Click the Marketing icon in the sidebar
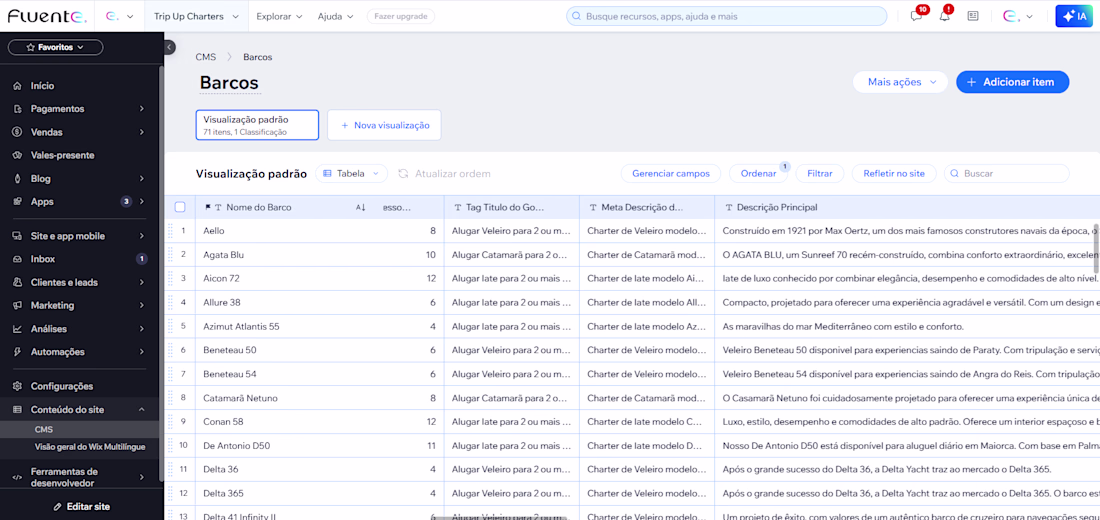 pyautogui.click(x=18, y=305)
